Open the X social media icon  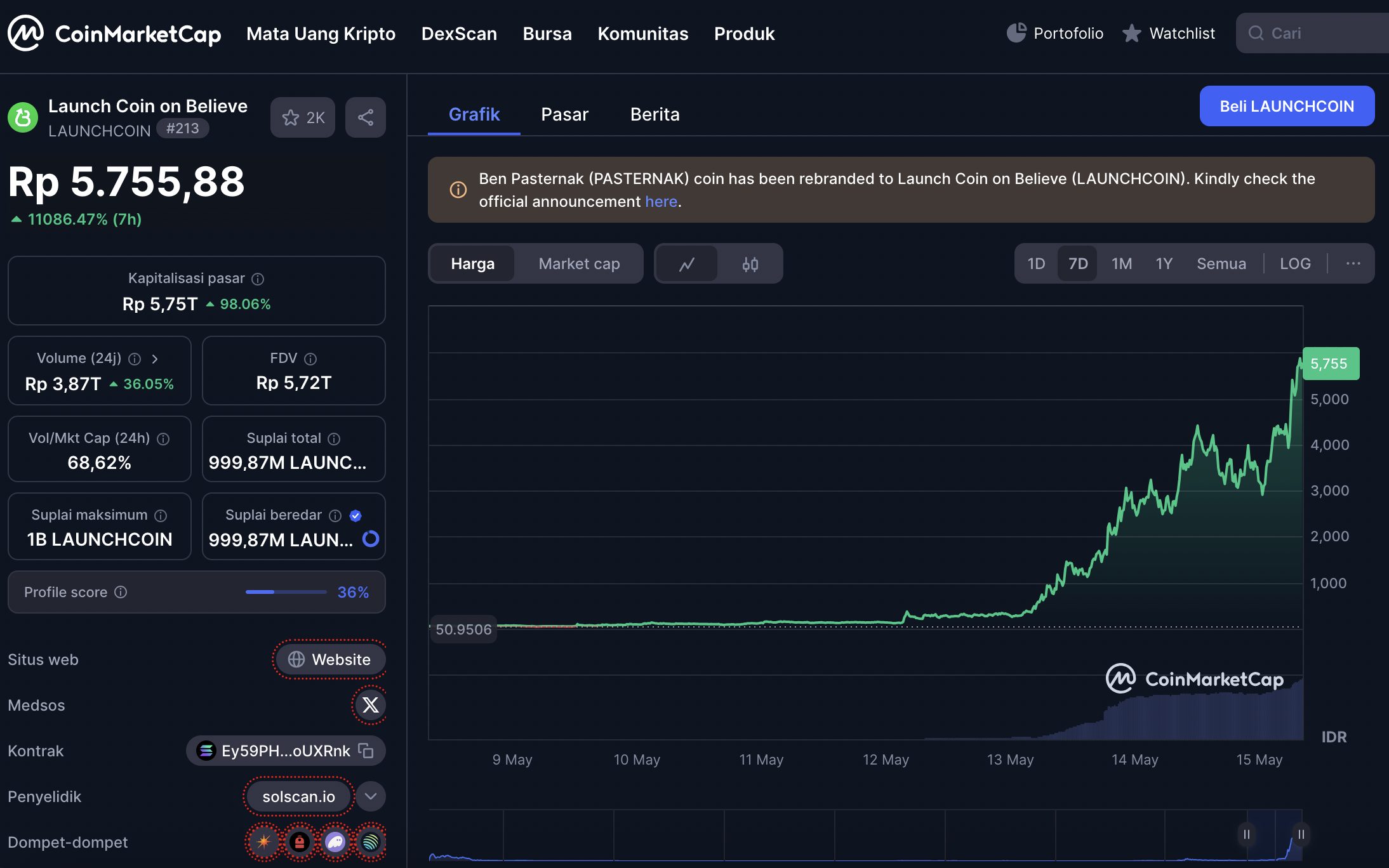pos(370,705)
